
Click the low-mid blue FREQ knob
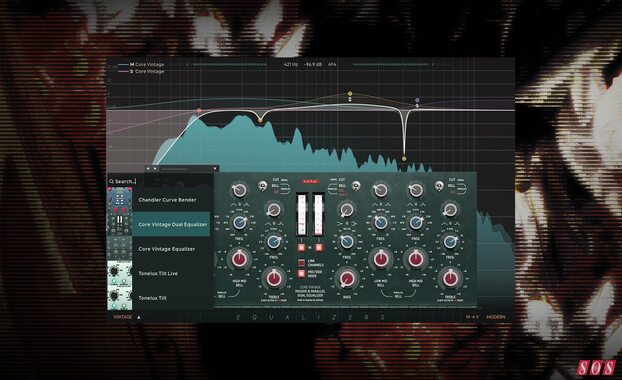(380, 223)
